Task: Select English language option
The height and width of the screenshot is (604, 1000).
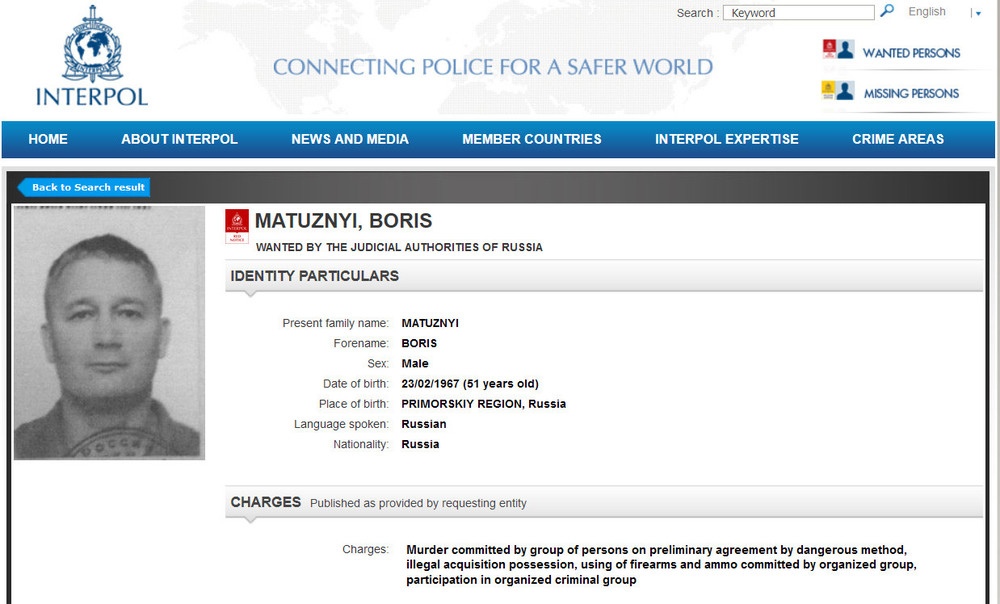Action: point(927,11)
